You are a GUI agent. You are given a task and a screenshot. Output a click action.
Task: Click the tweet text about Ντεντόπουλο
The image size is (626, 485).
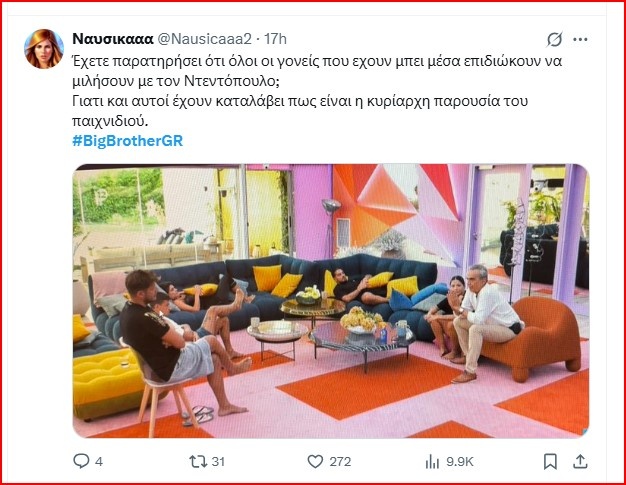click(x=317, y=91)
